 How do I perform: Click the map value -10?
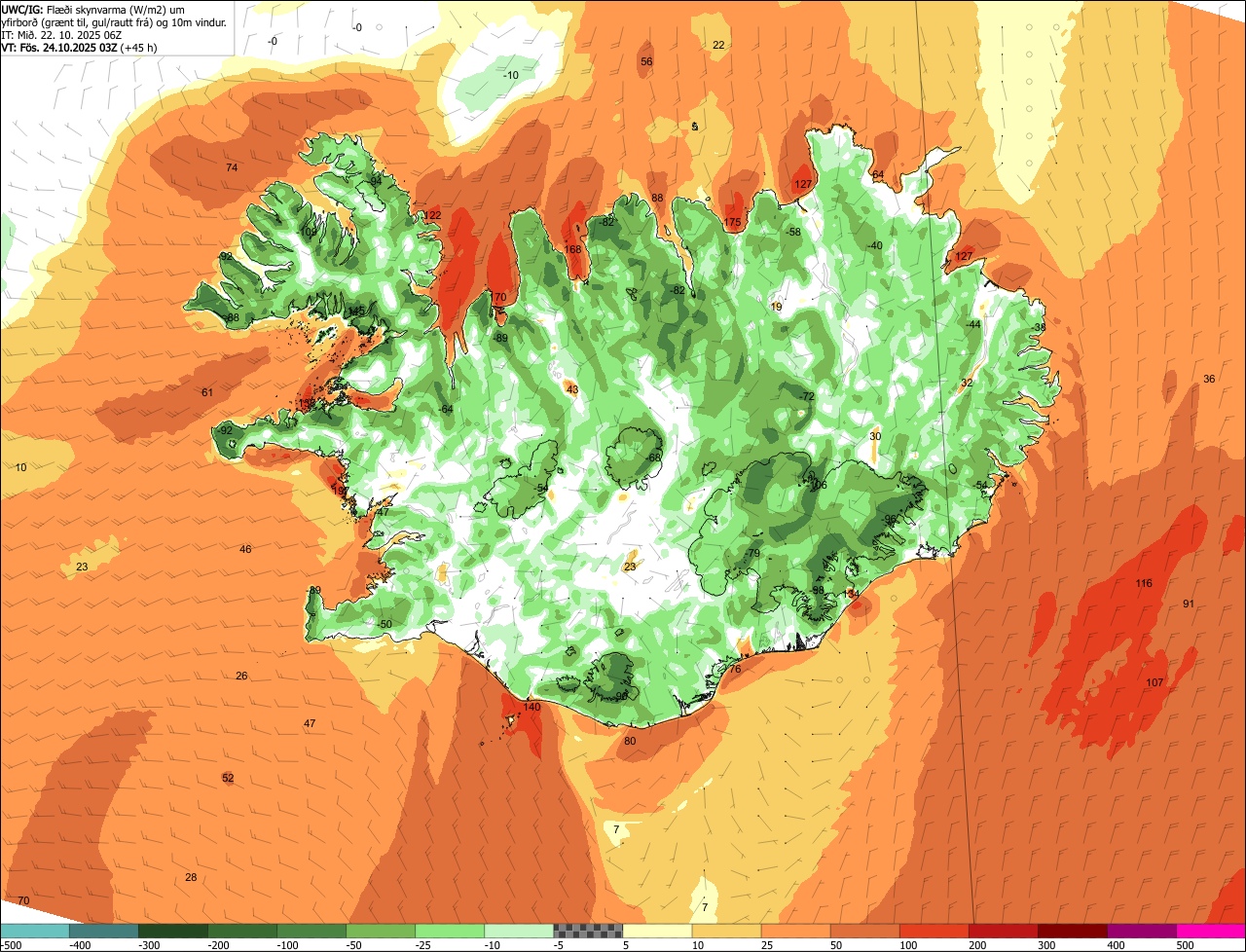(x=510, y=75)
